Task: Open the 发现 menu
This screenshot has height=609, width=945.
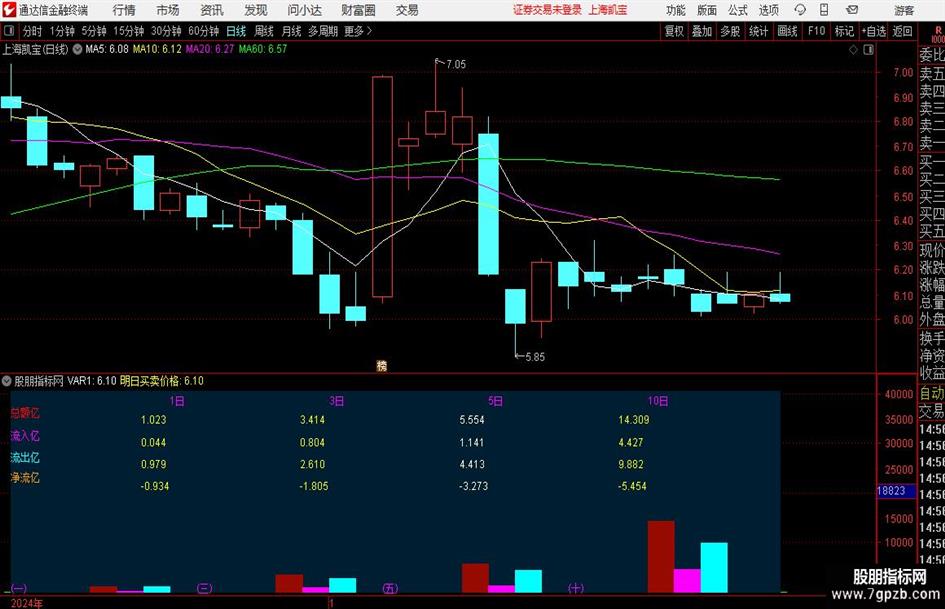Action: [x=256, y=10]
